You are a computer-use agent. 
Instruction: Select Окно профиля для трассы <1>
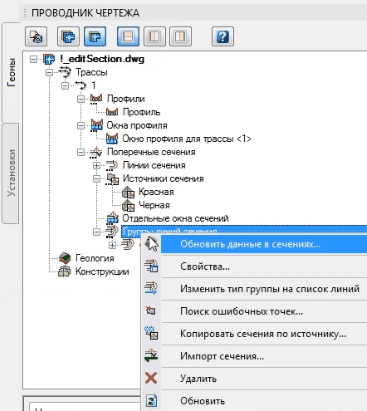click(x=187, y=139)
